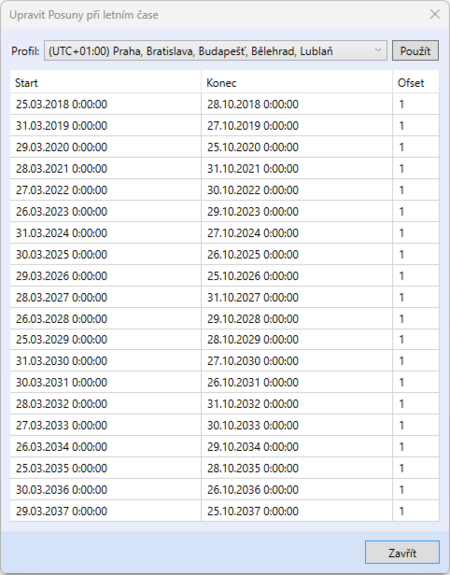Select end cell 29.10.2028 0:00:00
Screen dimensions: 450x575
(x=297, y=318)
